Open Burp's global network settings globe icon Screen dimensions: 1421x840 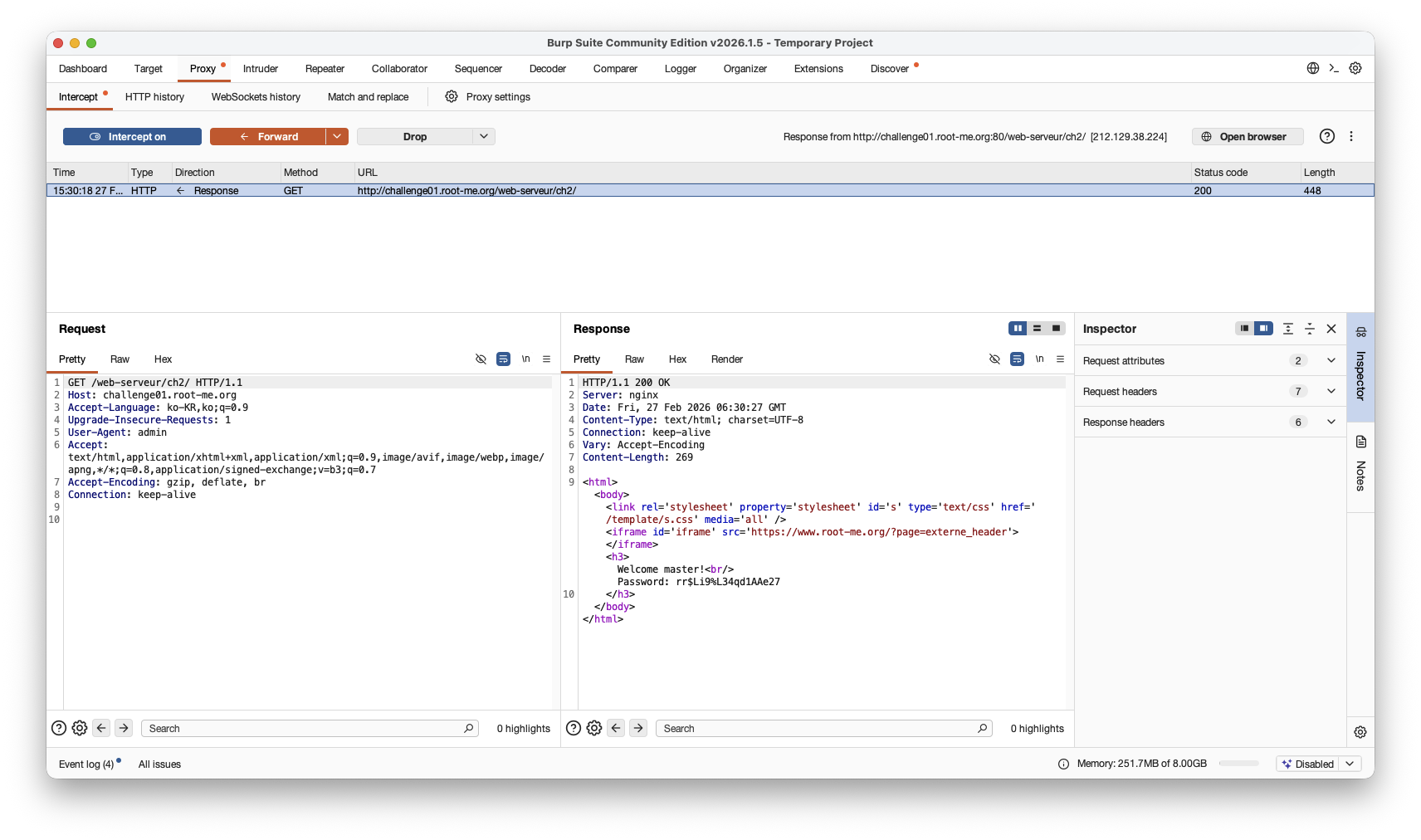1313,68
